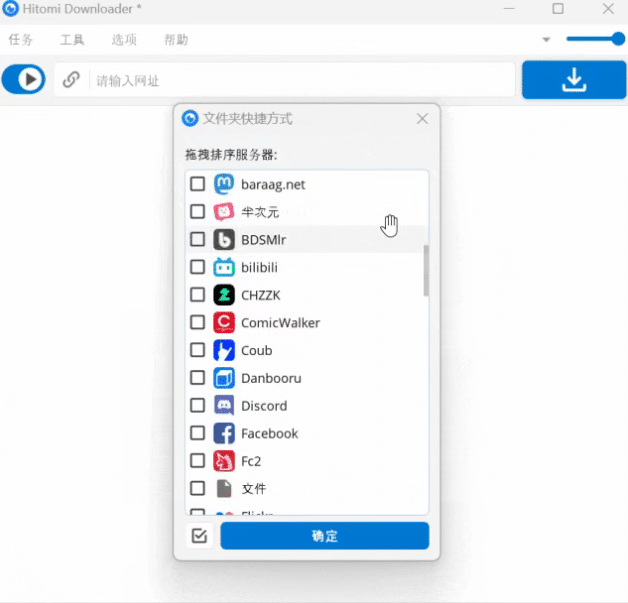This screenshot has height=603, width=628.
Task: Expand the dropdown arrow near the slider
Action: pyautogui.click(x=546, y=40)
